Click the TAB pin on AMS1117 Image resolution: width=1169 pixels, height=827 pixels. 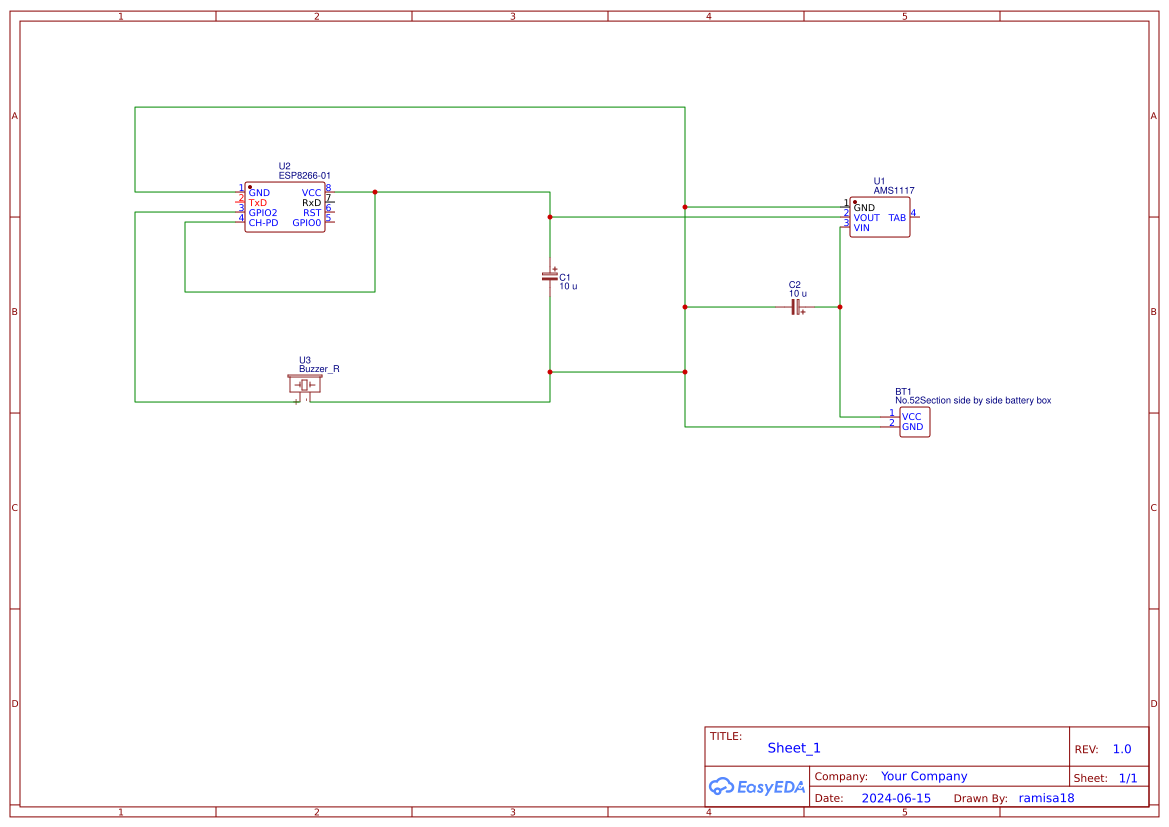click(x=898, y=216)
